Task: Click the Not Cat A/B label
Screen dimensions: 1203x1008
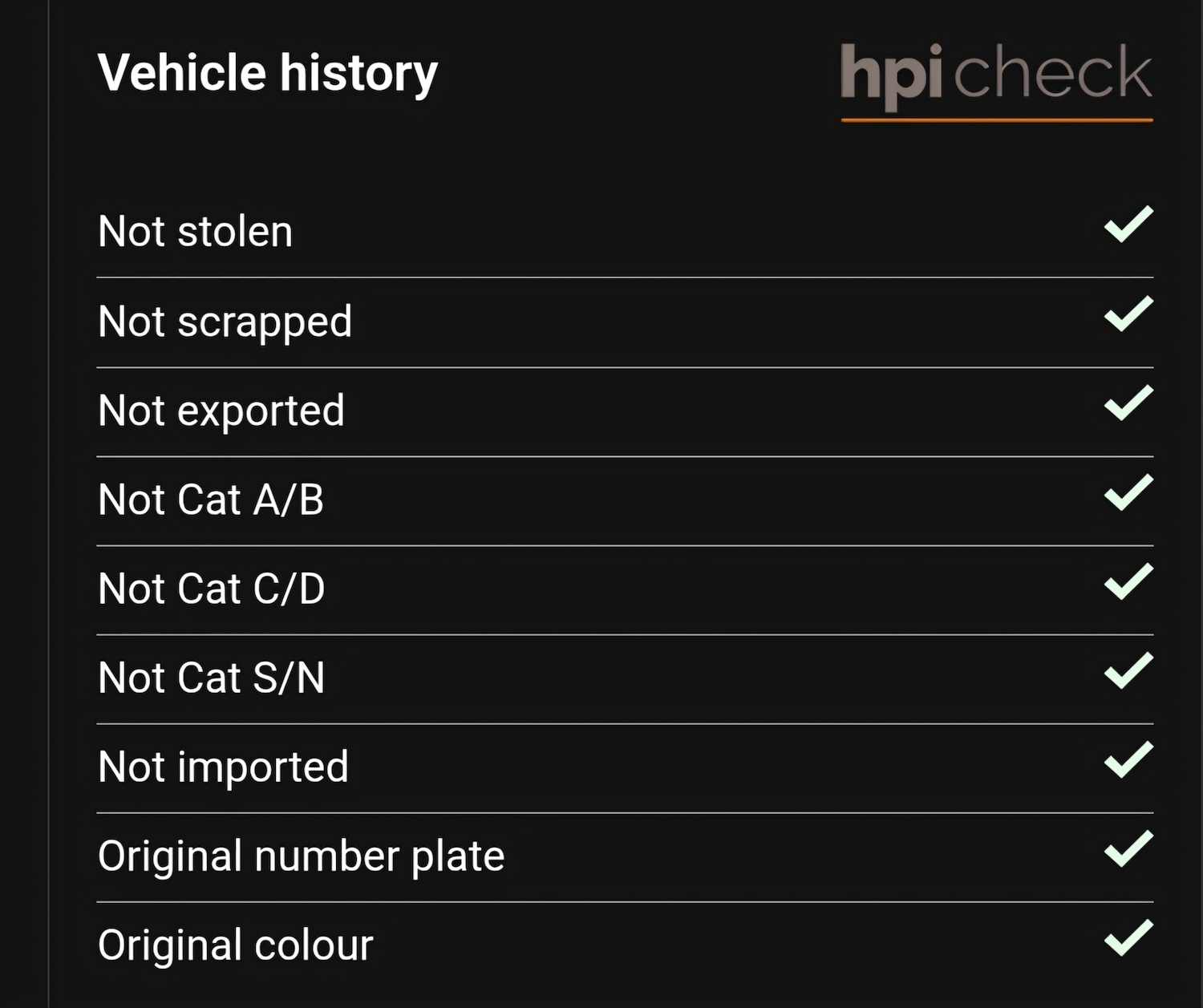Action: (210, 500)
